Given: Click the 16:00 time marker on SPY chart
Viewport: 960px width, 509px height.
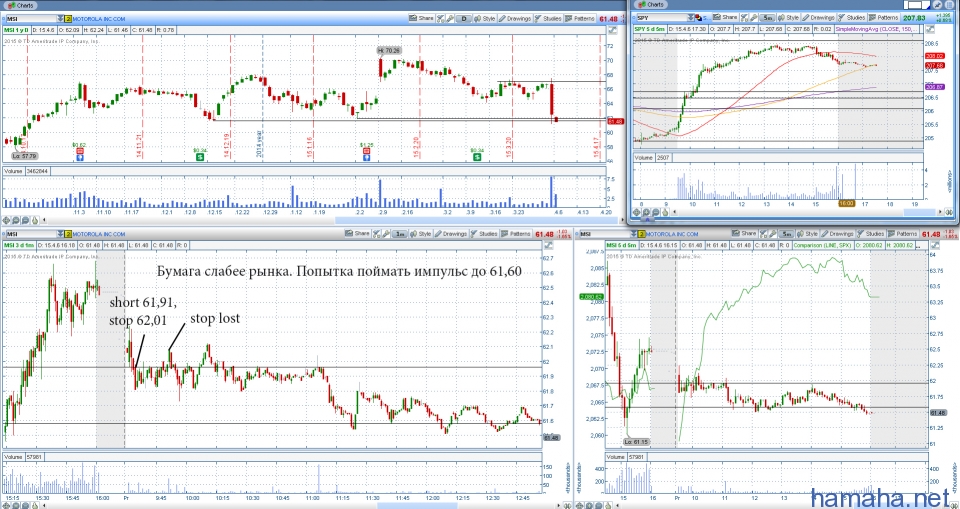Looking at the screenshot, I should [x=846, y=203].
